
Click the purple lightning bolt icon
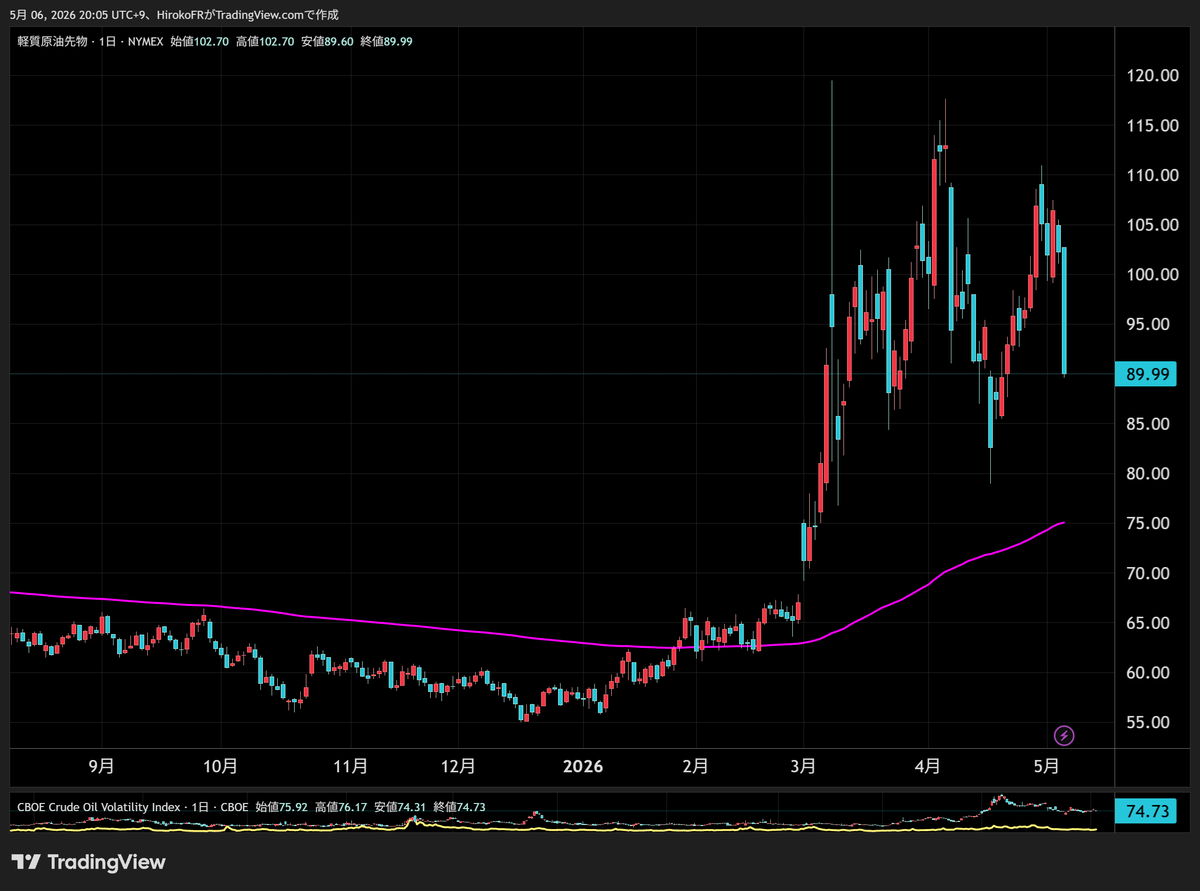point(1065,736)
